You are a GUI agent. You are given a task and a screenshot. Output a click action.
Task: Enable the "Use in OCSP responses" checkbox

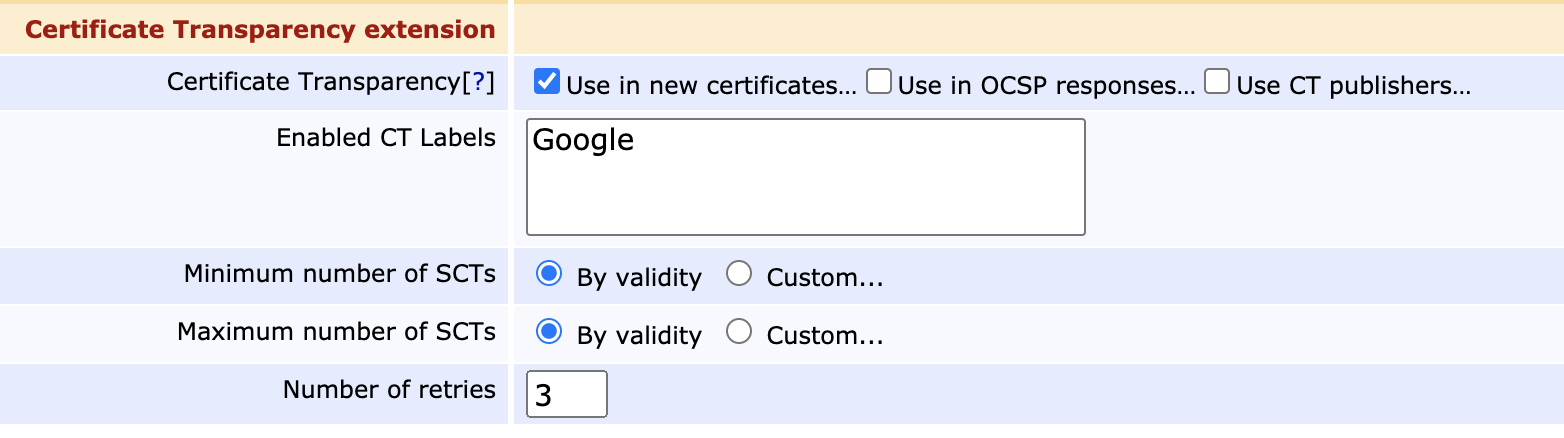[x=879, y=81]
